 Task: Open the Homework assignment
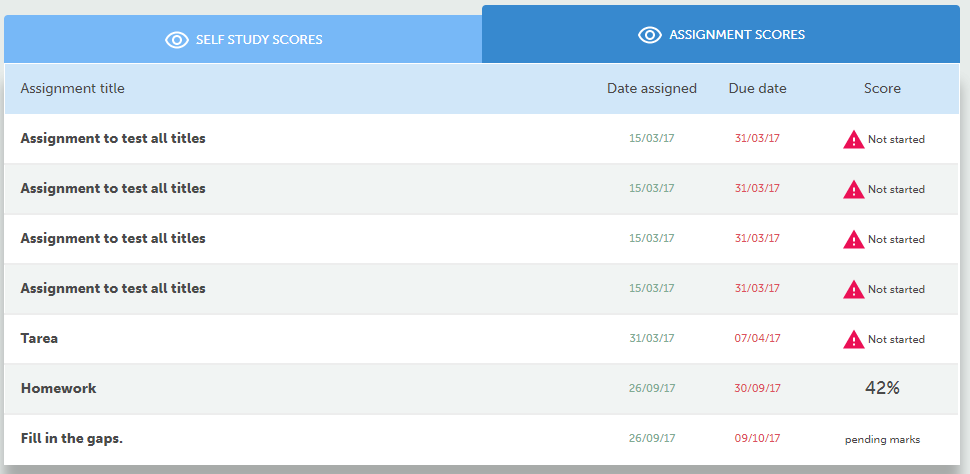click(58, 388)
